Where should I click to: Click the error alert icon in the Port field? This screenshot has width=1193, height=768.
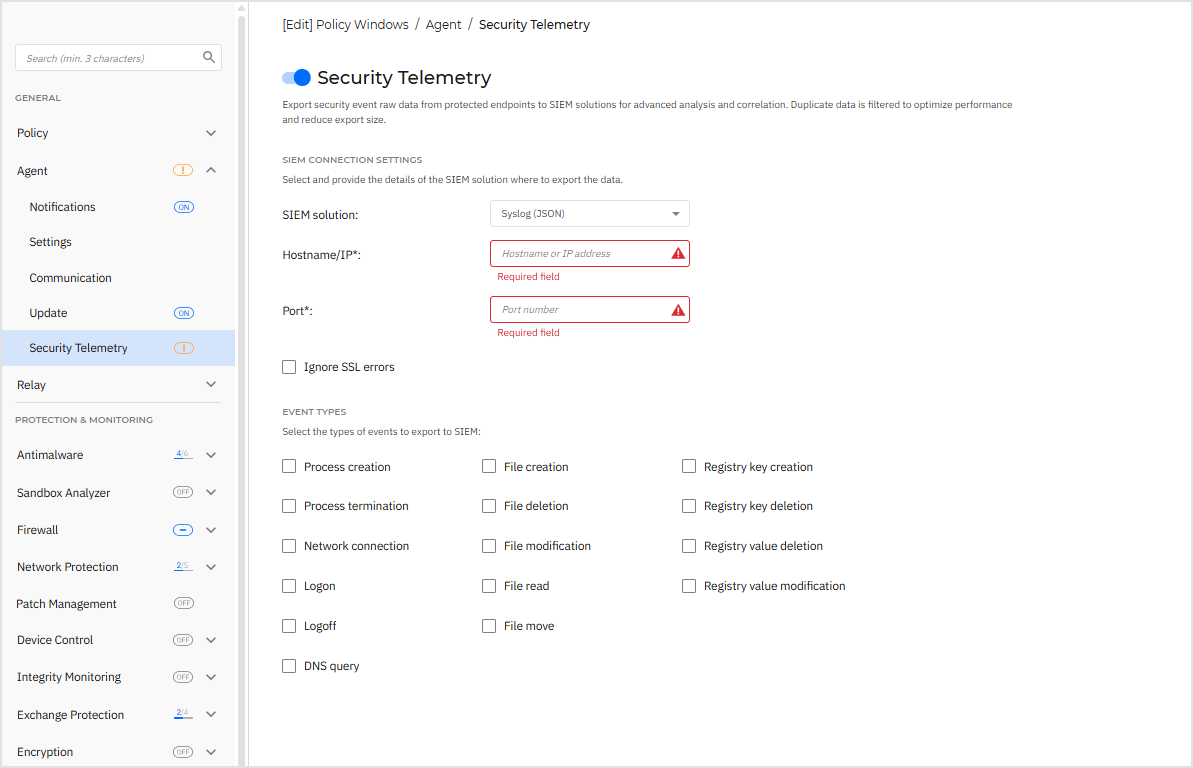point(678,309)
